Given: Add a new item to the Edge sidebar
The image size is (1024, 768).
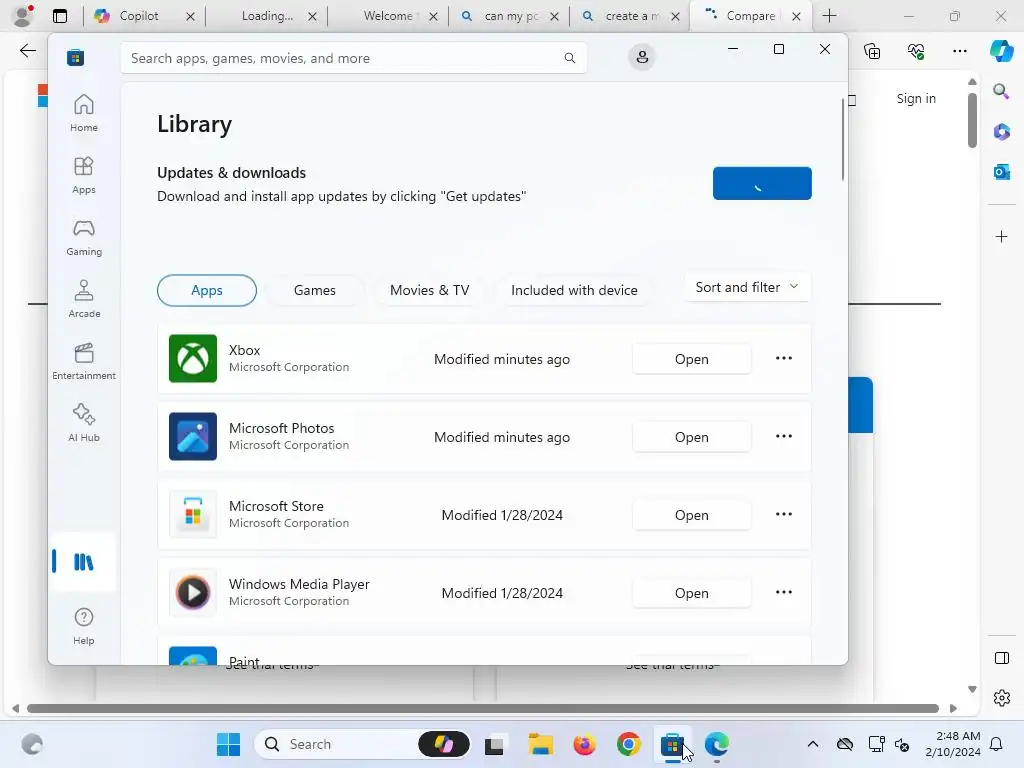Looking at the screenshot, I should pos(1001,236).
